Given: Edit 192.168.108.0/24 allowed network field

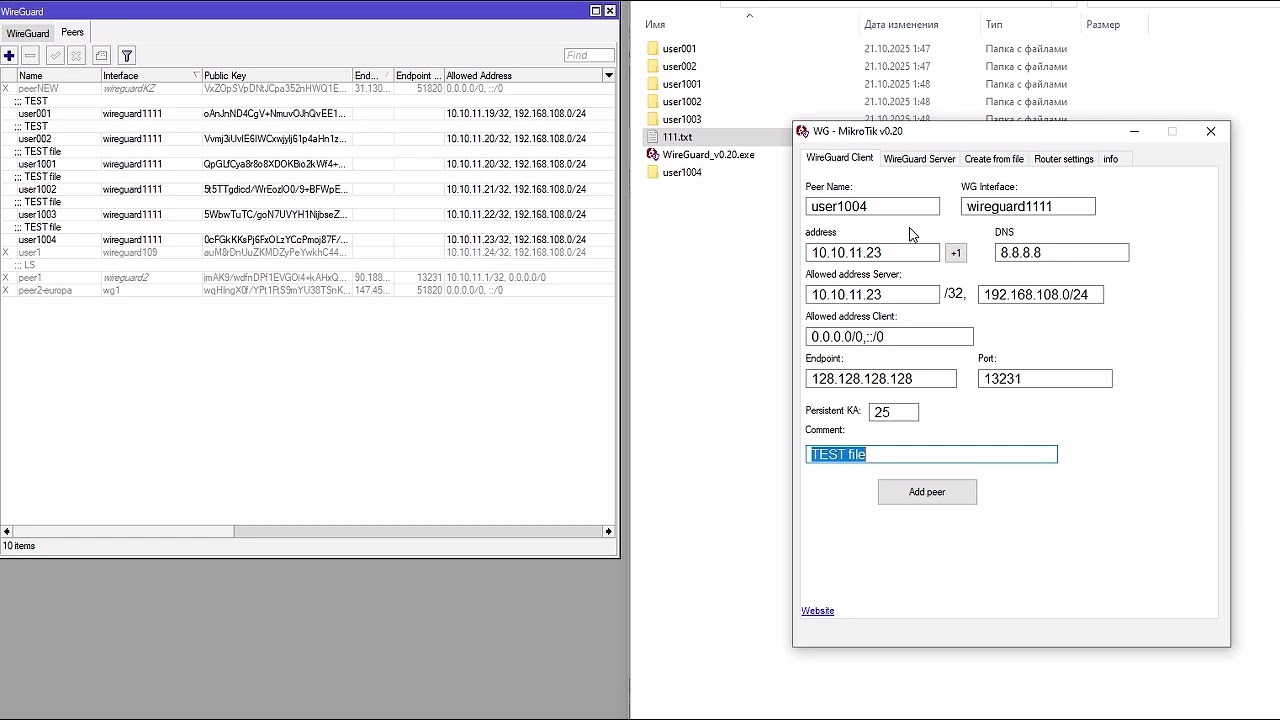Looking at the screenshot, I should point(1040,295).
